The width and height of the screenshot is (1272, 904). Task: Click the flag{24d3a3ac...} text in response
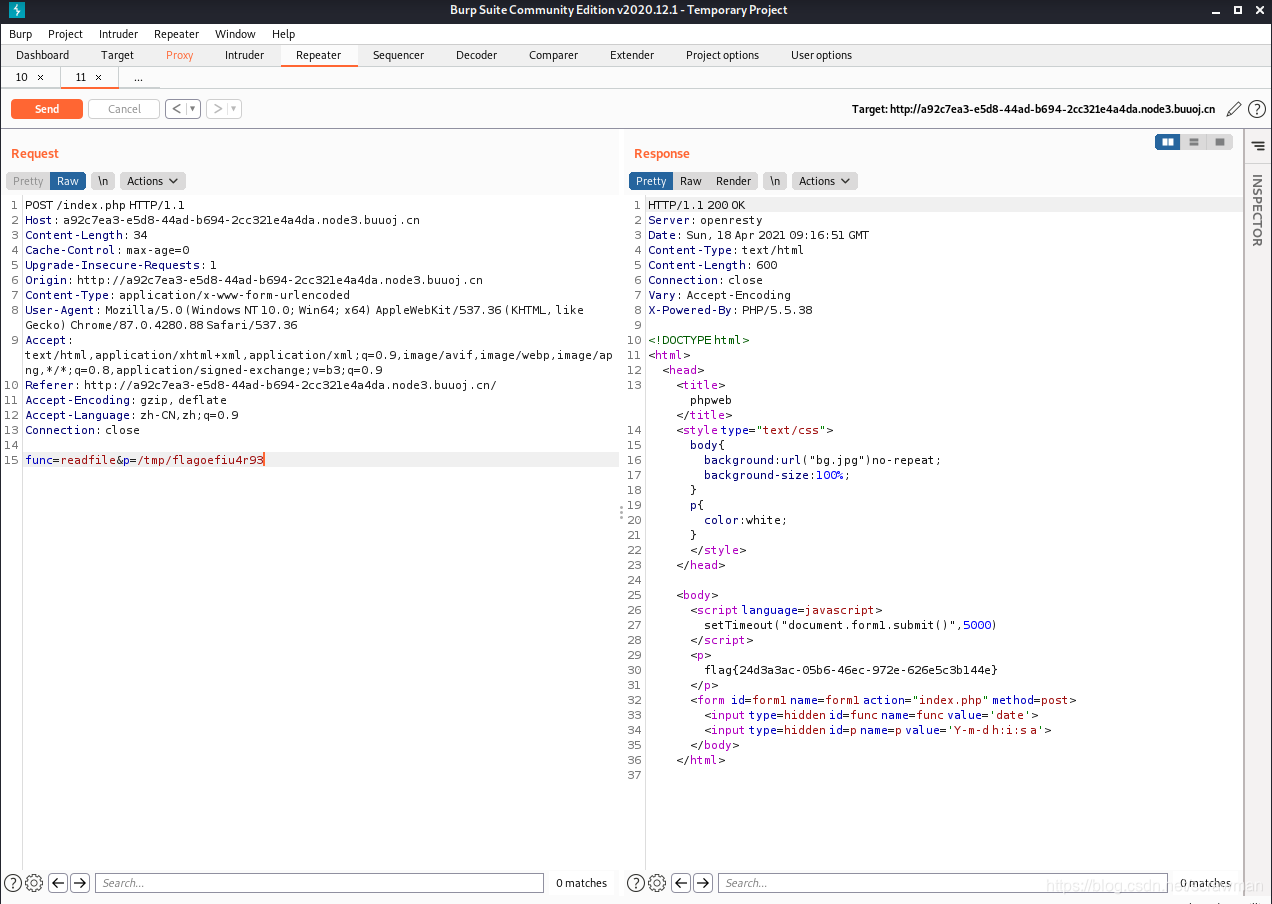[x=850, y=670]
